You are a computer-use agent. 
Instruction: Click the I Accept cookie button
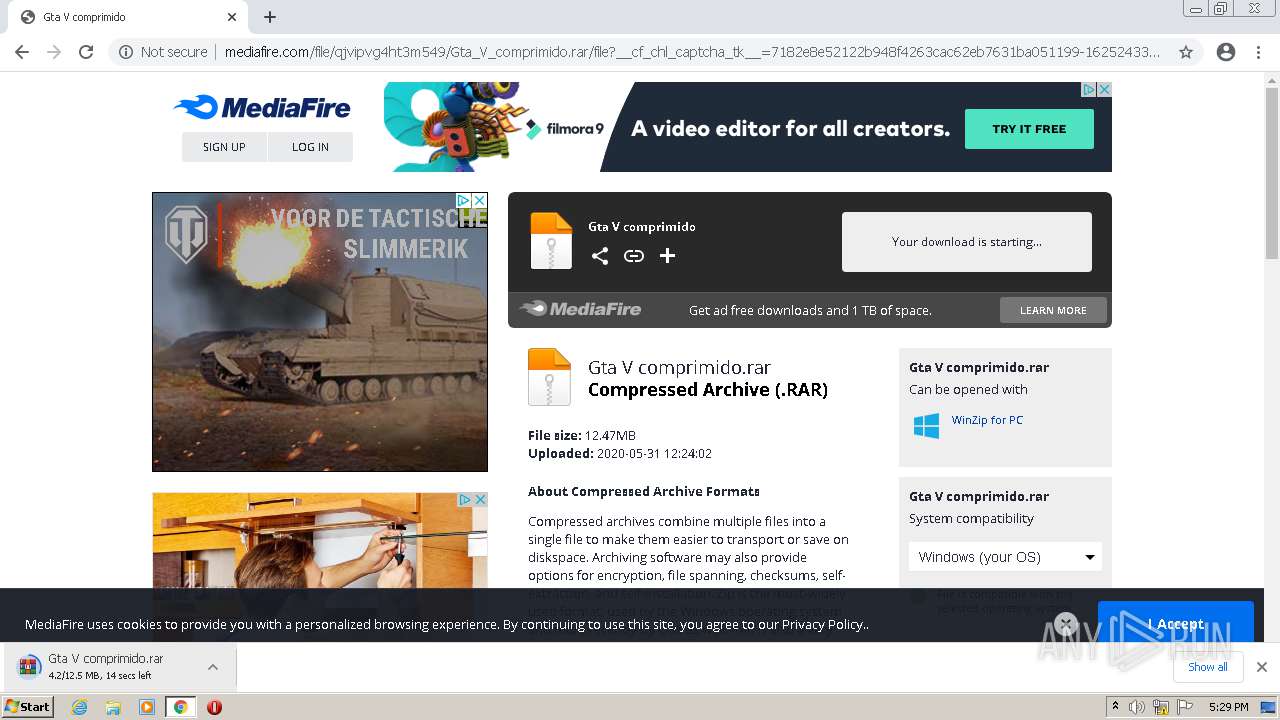[1176, 624]
